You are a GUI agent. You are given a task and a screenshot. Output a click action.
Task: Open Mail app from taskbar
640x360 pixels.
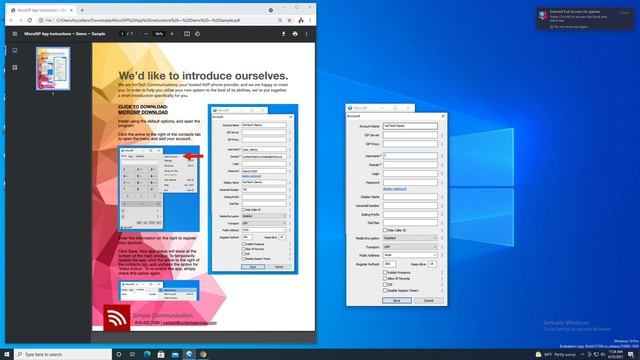click(x=175, y=354)
